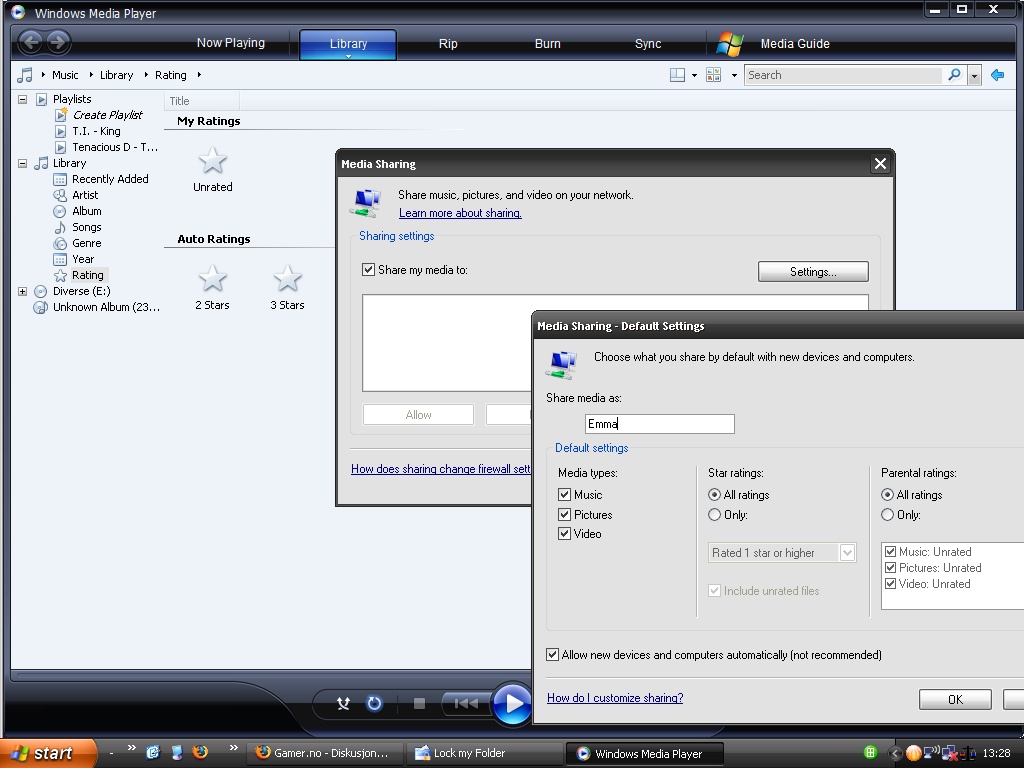Open the search options dropdown arrow
1024x768 pixels.
pyautogui.click(x=974, y=75)
